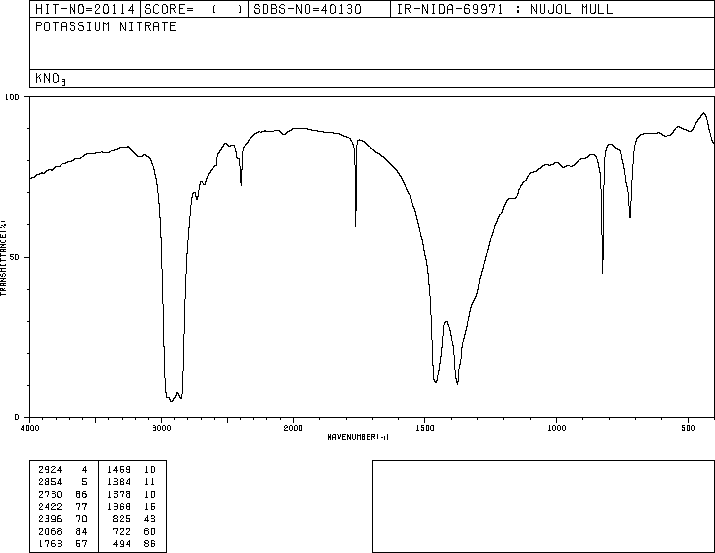Click the 500 x-axis tick label
This screenshot has height=553, width=715.
[x=688, y=428]
